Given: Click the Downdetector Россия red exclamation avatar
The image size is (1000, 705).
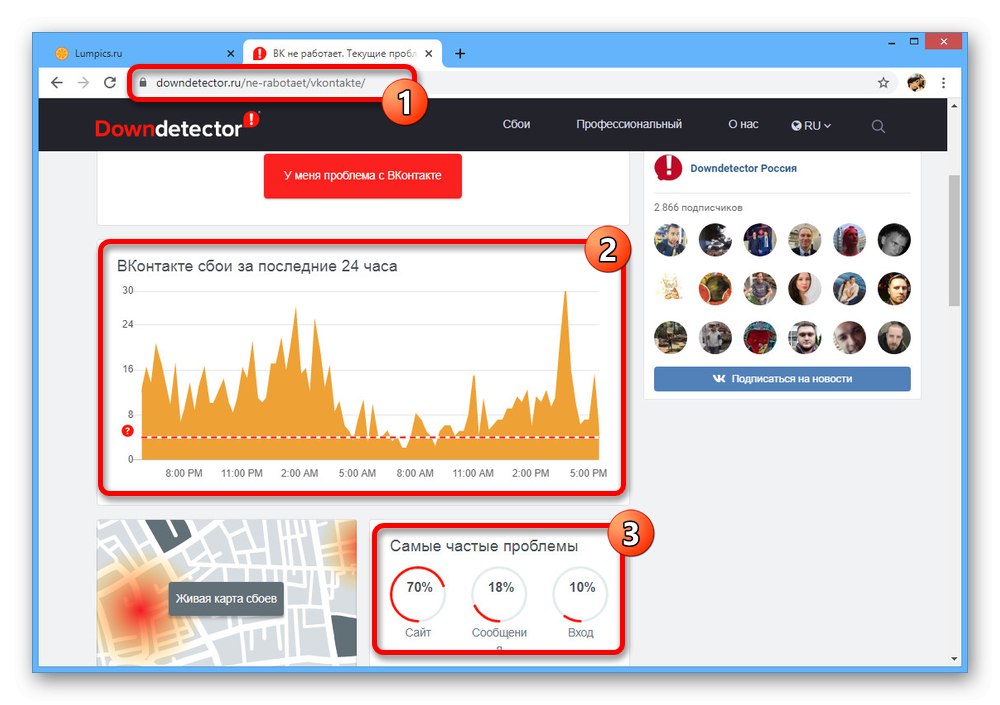Looking at the screenshot, I should click(x=668, y=167).
